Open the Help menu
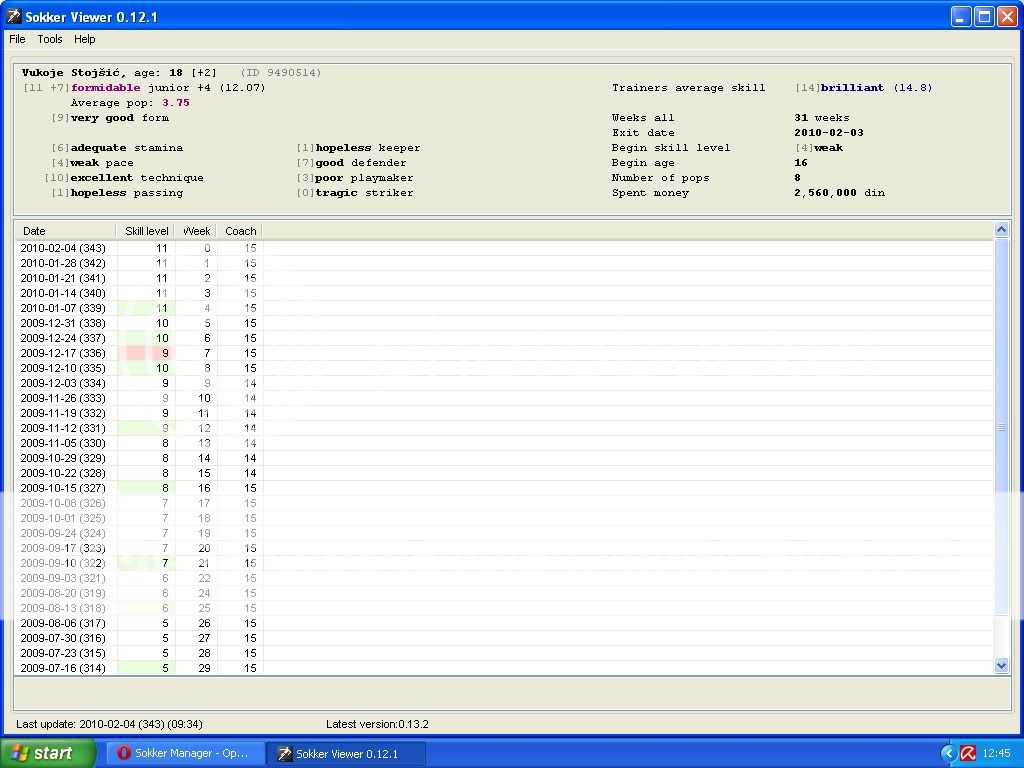The image size is (1024, 768). pyautogui.click(x=85, y=39)
